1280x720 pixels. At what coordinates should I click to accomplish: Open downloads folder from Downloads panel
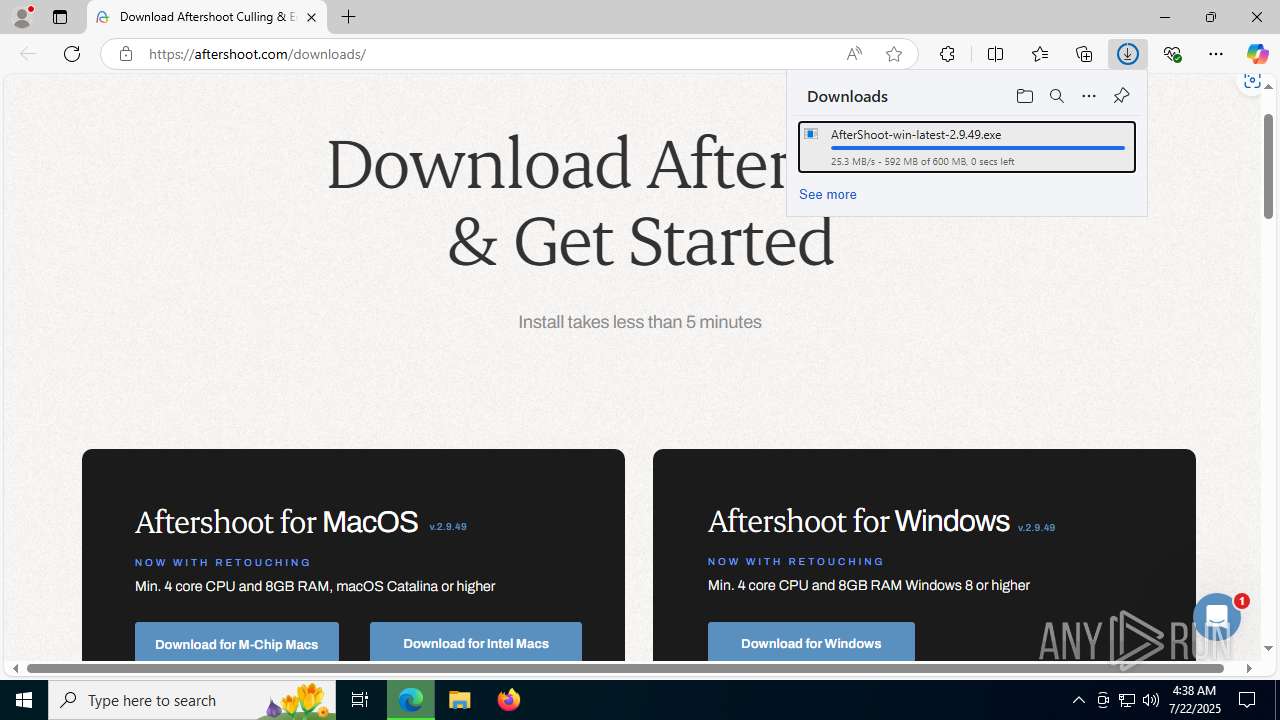1024,96
